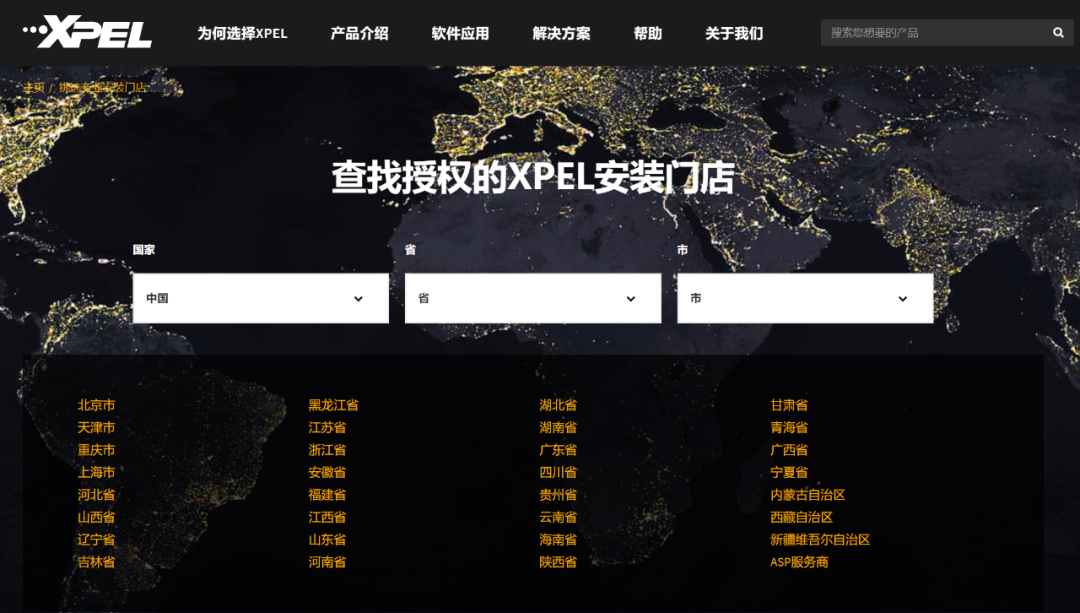Select 重庆市 from the list
The height and width of the screenshot is (613, 1080).
click(96, 450)
